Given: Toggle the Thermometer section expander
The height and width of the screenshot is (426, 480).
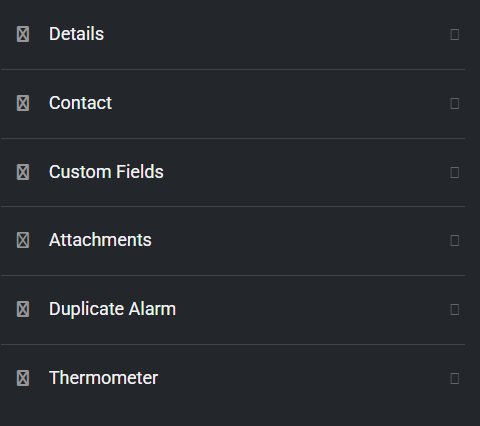Looking at the screenshot, I should pyautogui.click(x=455, y=378).
